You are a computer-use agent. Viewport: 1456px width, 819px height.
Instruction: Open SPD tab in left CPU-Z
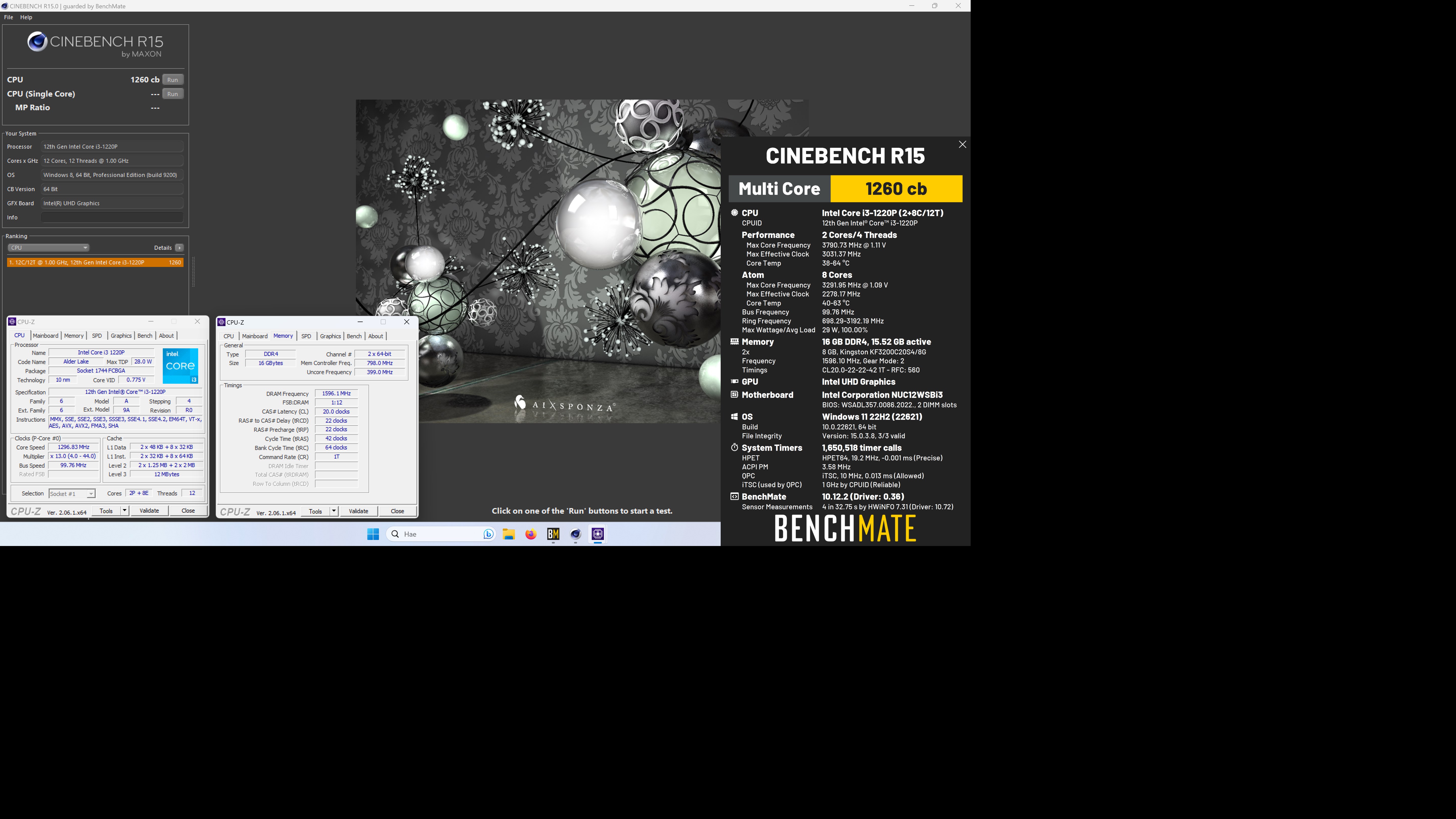click(97, 336)
